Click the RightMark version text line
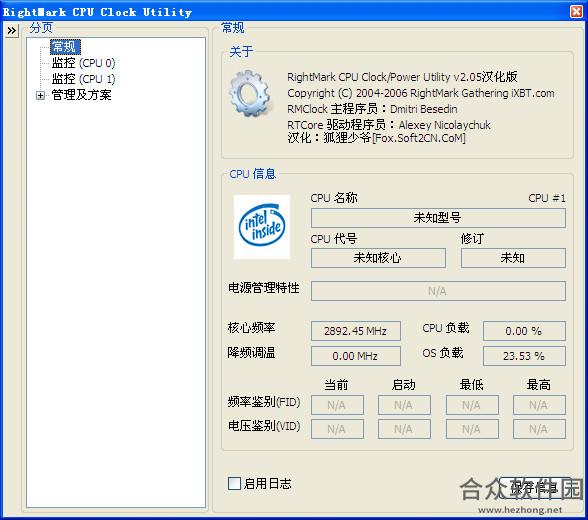The height and width of the screenshot is (520, 588). tap(402, 77)
